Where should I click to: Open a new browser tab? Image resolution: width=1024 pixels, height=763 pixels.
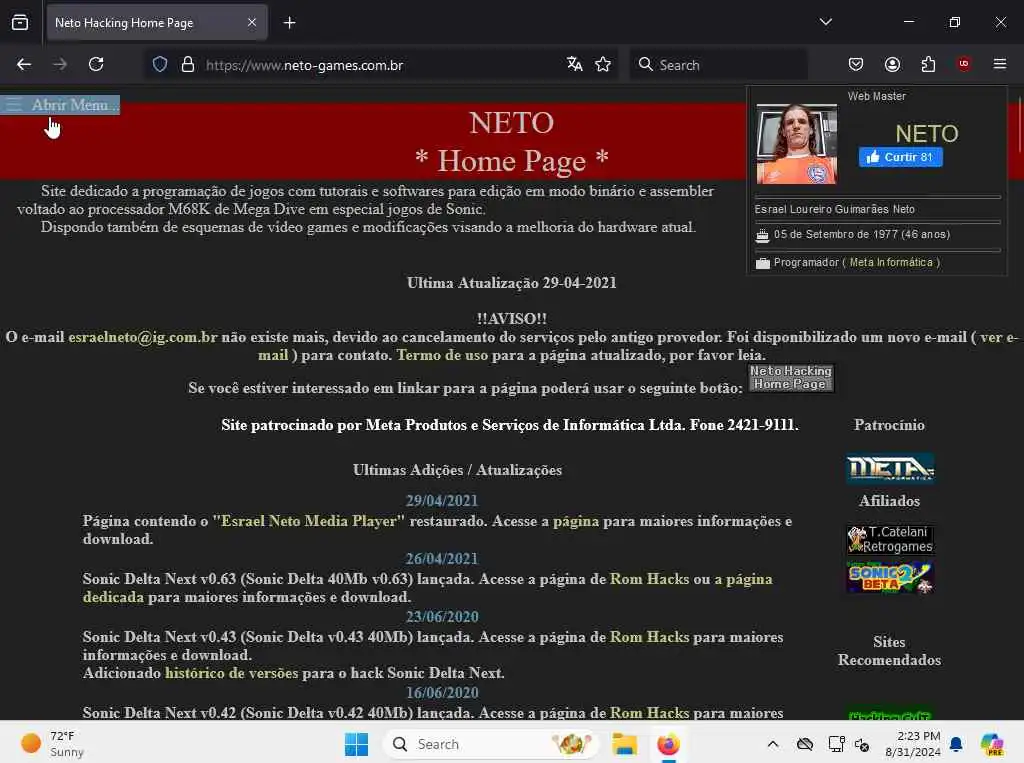click(289, 23)
